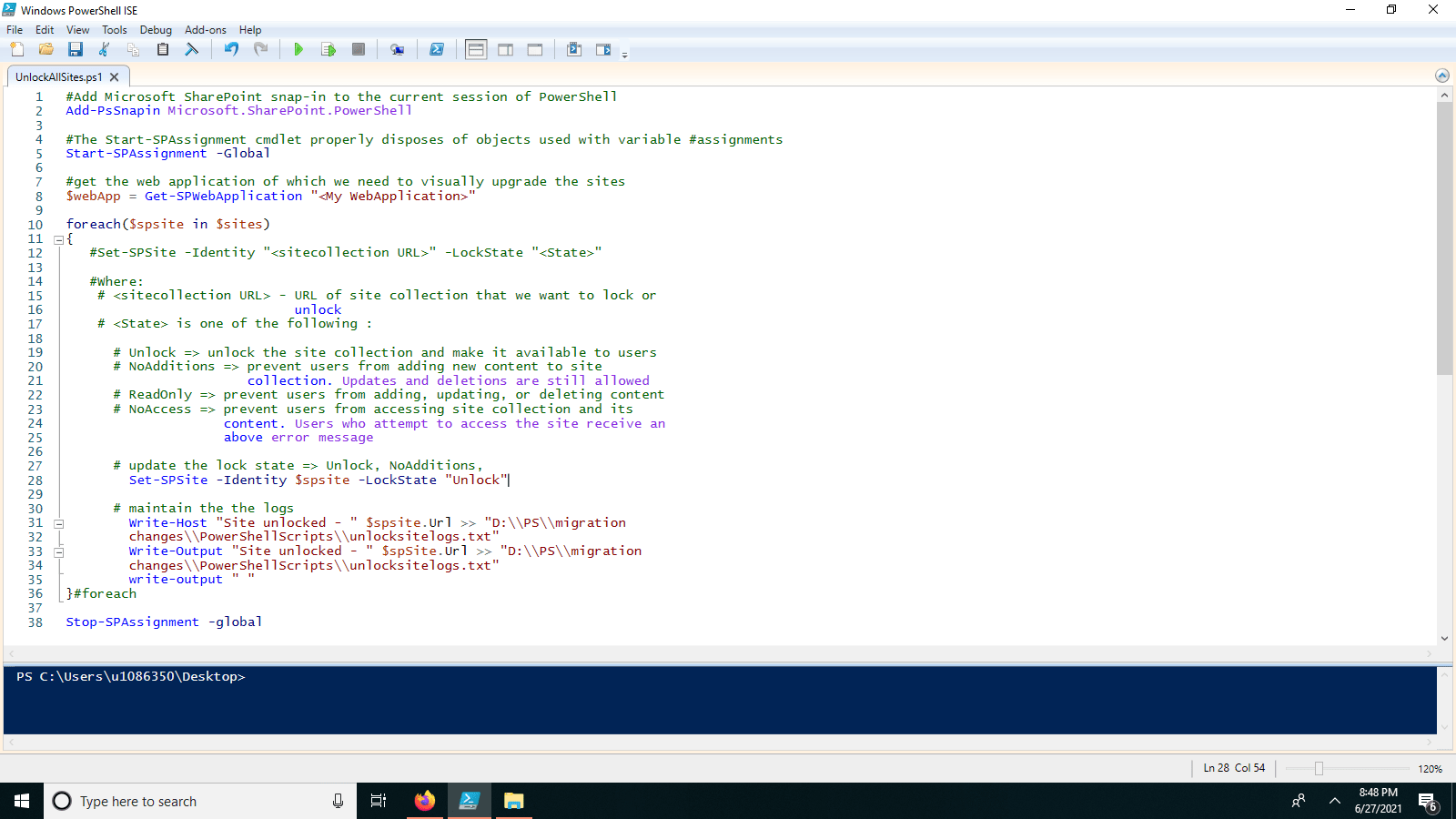This screenshot has height=819, width=1456.
Task: Collapse the foreach code block region
Action: 58,238
